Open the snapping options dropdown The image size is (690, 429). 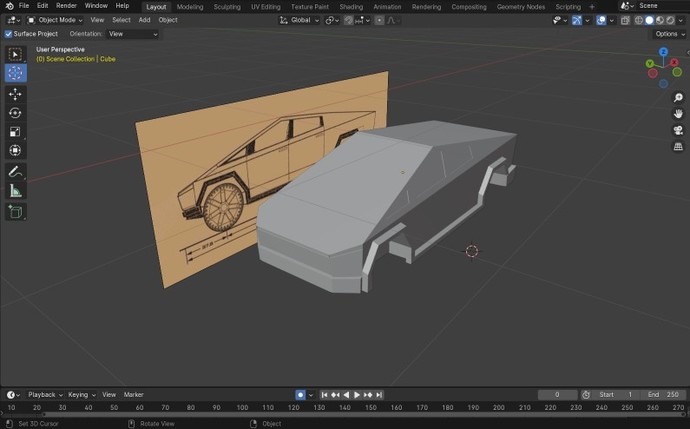363,20
